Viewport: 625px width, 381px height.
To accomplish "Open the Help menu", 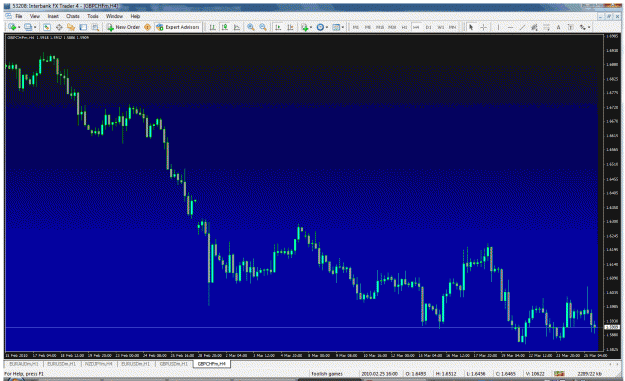I will [x=136, y=16].
